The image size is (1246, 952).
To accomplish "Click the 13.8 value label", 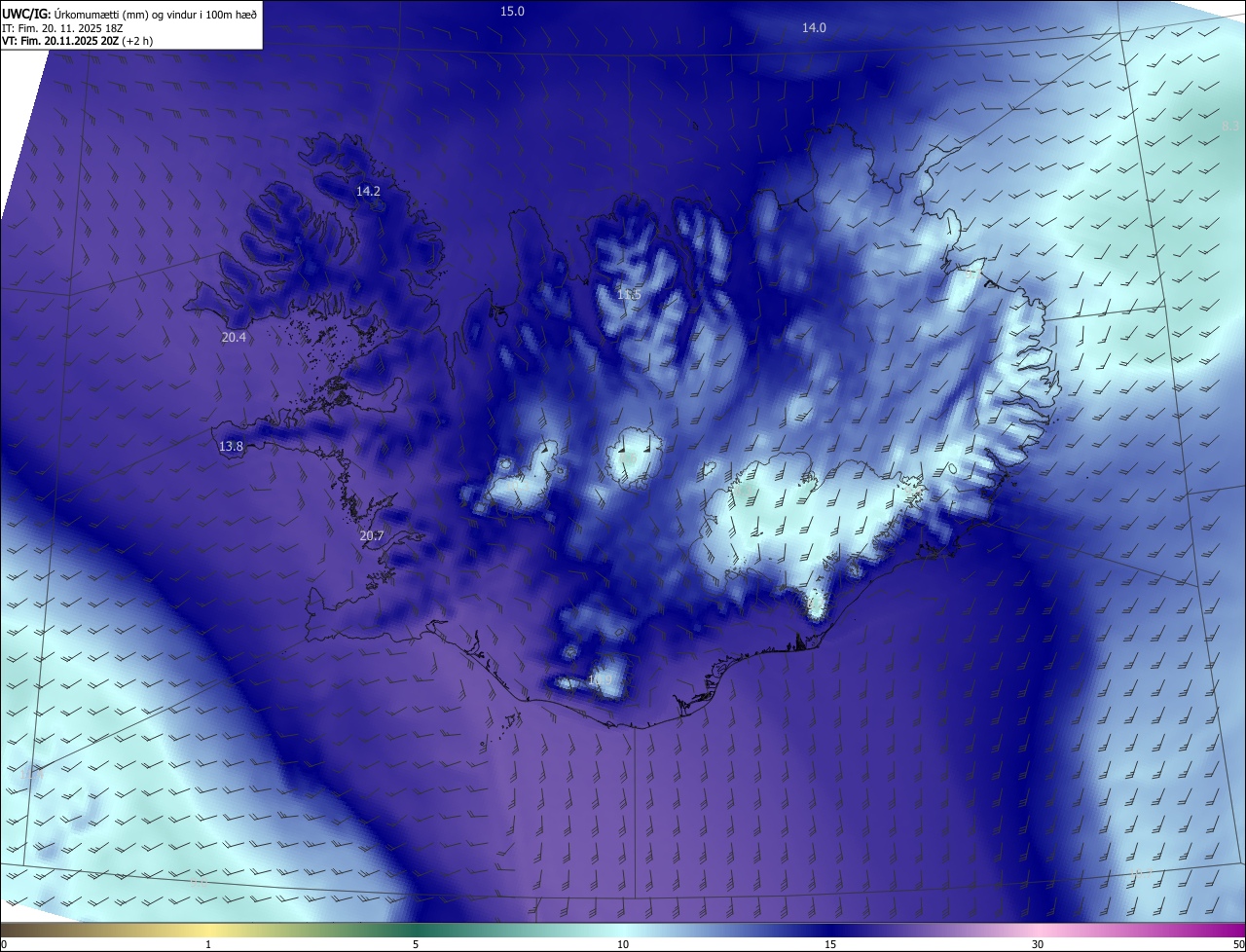I will coord(231,447).
